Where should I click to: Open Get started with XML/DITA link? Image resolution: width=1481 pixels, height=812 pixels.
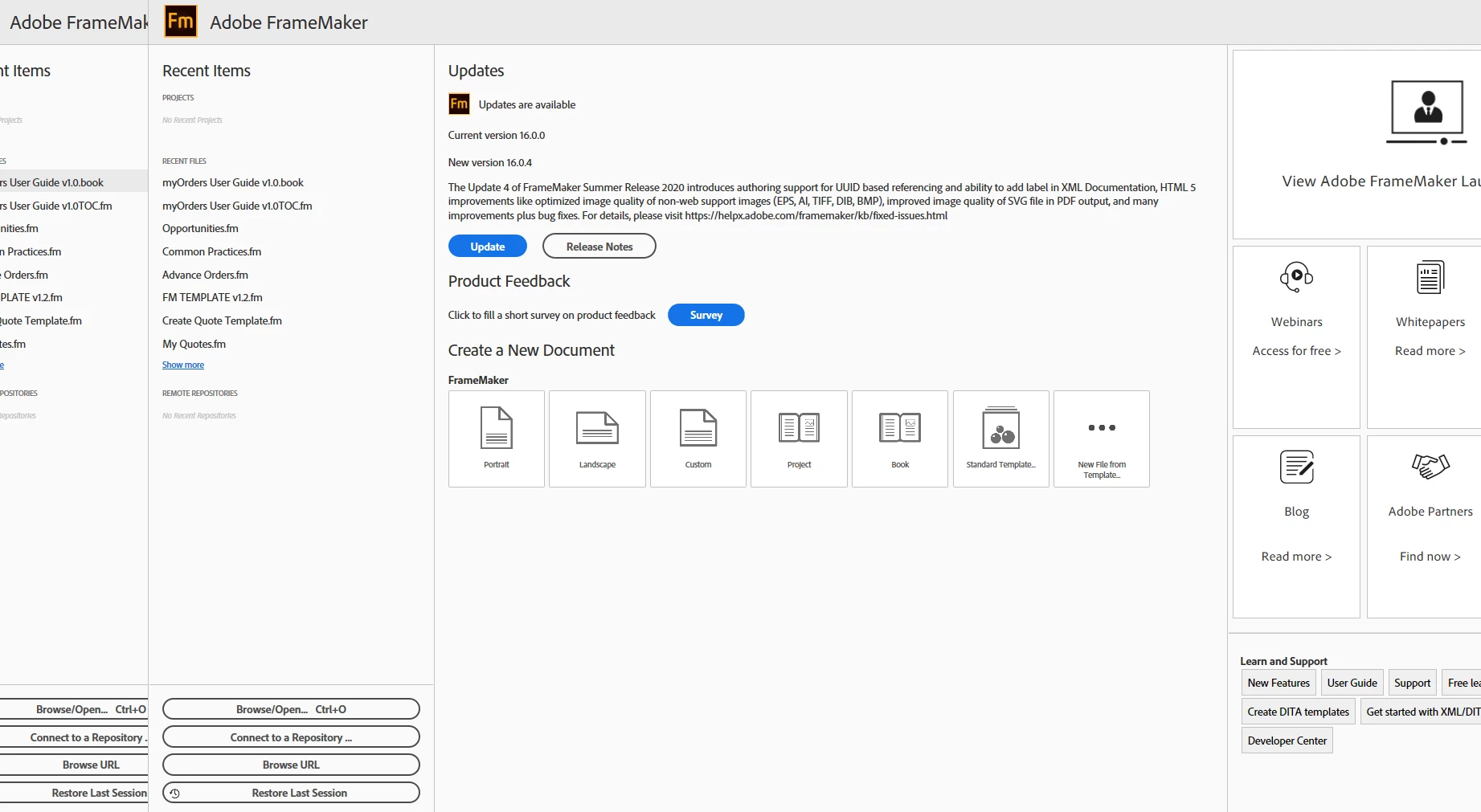click(1421, 712)
